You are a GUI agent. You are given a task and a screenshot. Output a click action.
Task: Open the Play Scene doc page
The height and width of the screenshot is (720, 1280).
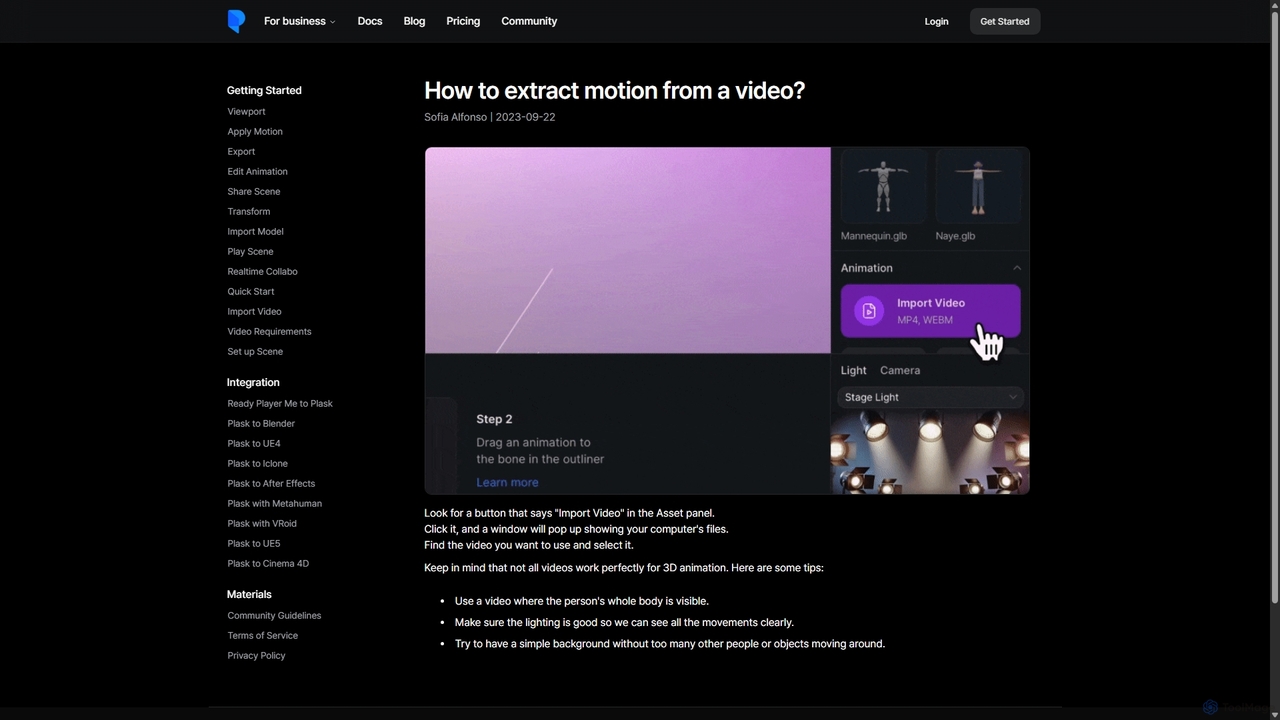point(250,252)
